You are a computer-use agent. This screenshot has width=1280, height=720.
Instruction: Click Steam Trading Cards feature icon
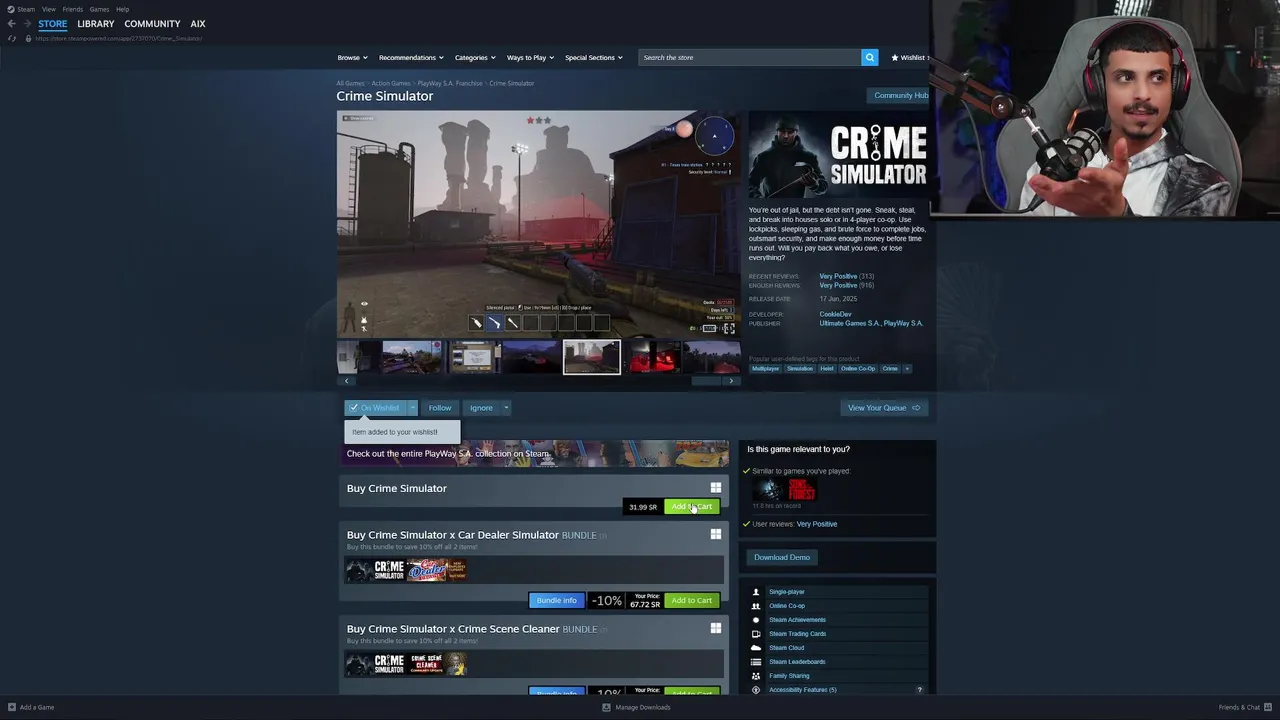tap(756, 634)
